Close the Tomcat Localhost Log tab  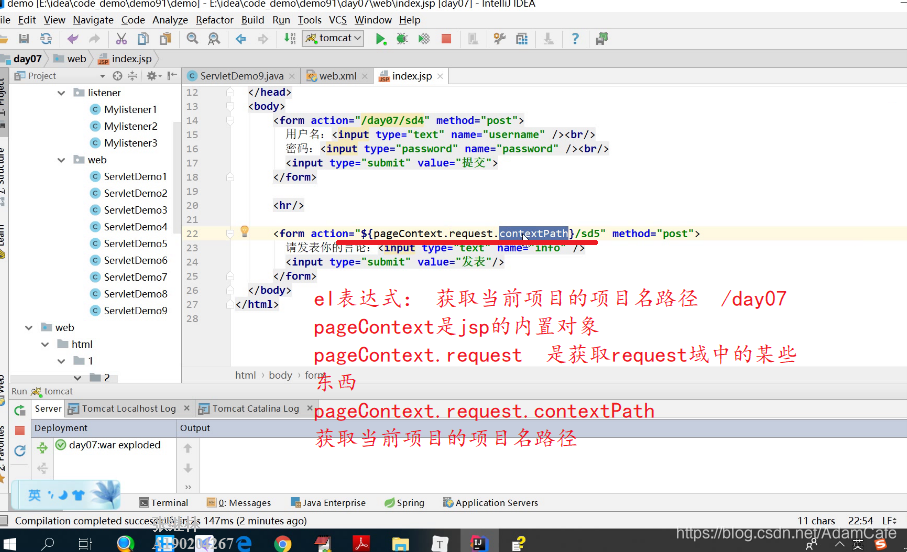point(186,409)
